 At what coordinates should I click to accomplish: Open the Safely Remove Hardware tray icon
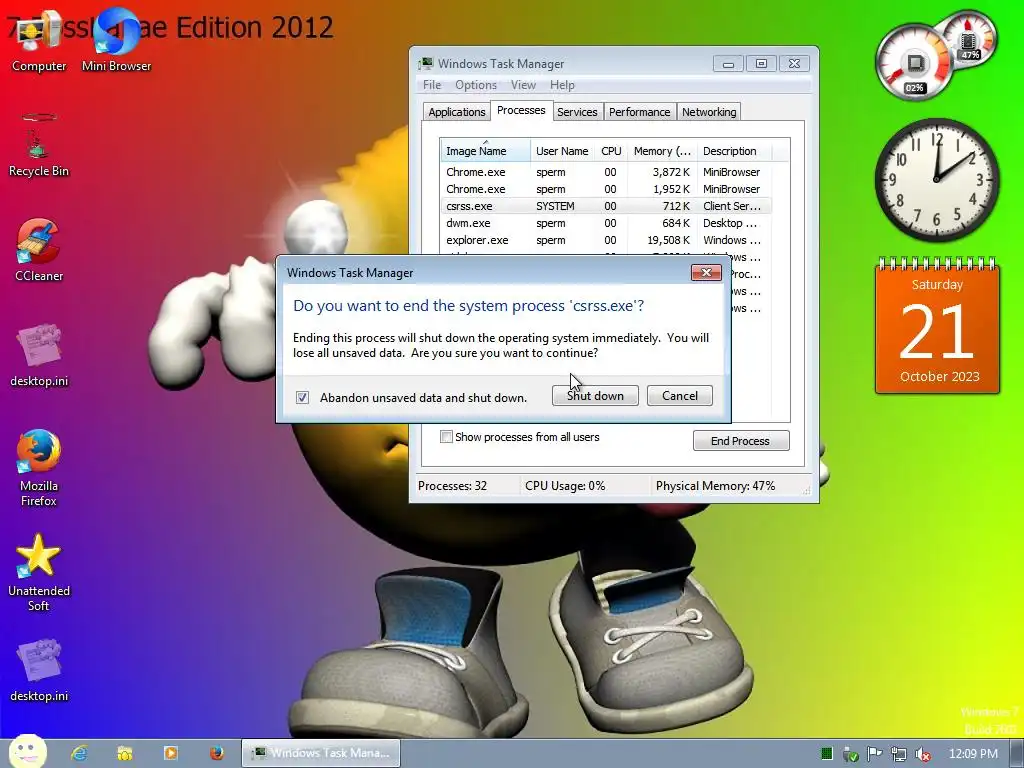point(850,754)
